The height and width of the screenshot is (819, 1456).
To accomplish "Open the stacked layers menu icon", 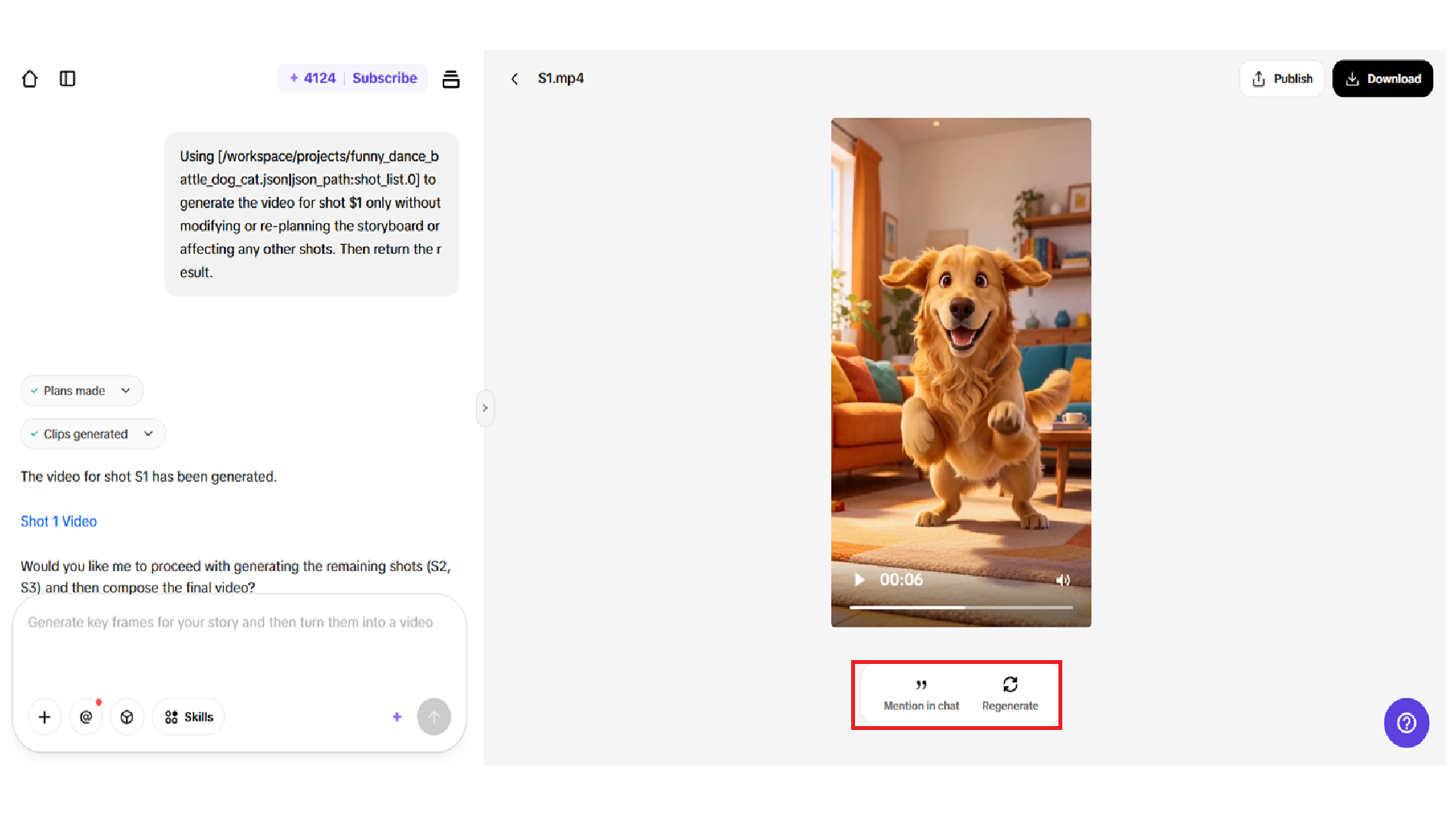I will point(451,79).
